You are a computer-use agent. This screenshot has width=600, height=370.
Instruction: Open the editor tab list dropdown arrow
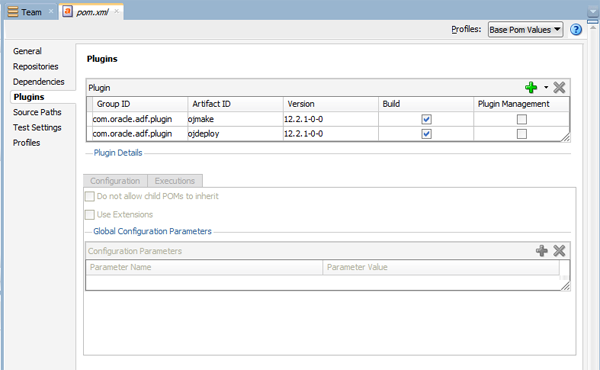tap(592, 12)
